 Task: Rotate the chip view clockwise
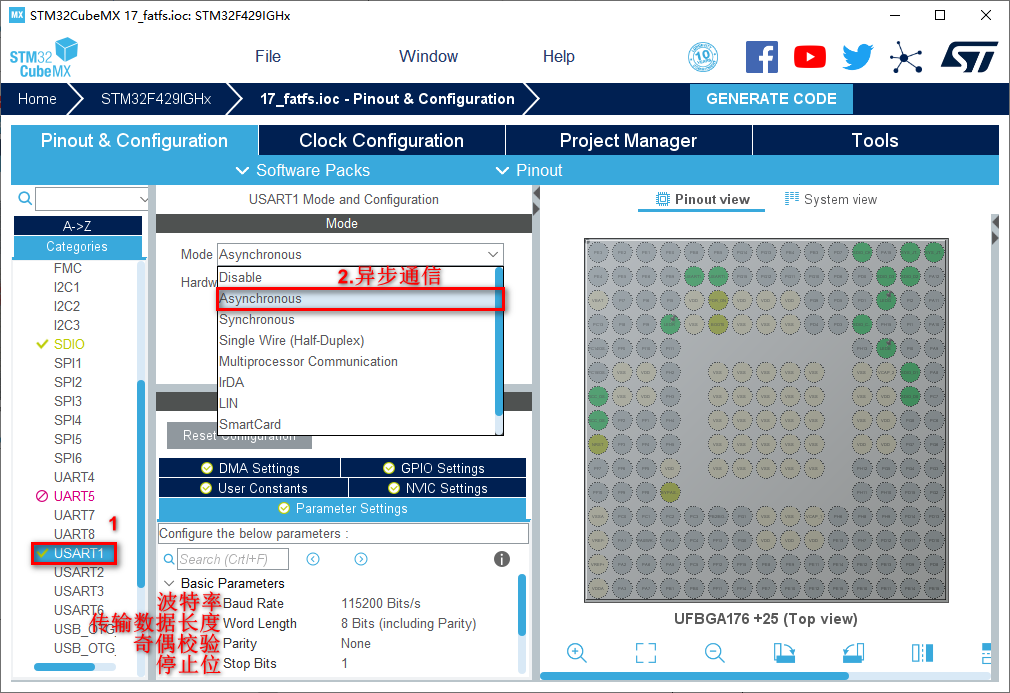pos(784,653)
